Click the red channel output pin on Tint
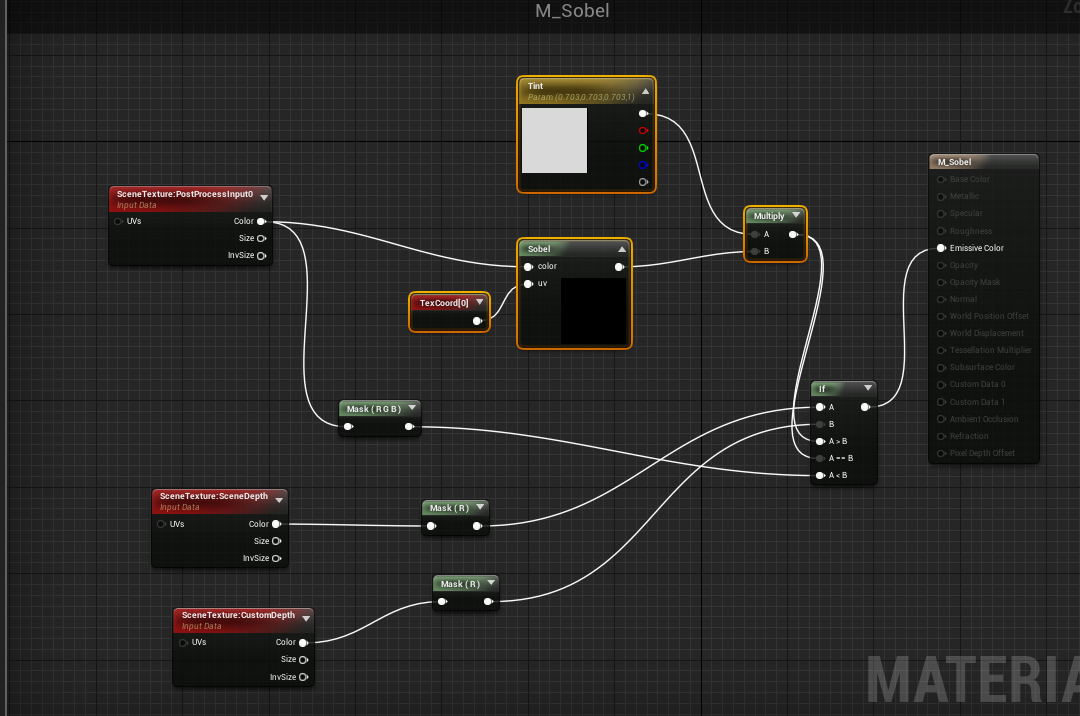This screenshot has width=1080, height=716. [642, 130]
